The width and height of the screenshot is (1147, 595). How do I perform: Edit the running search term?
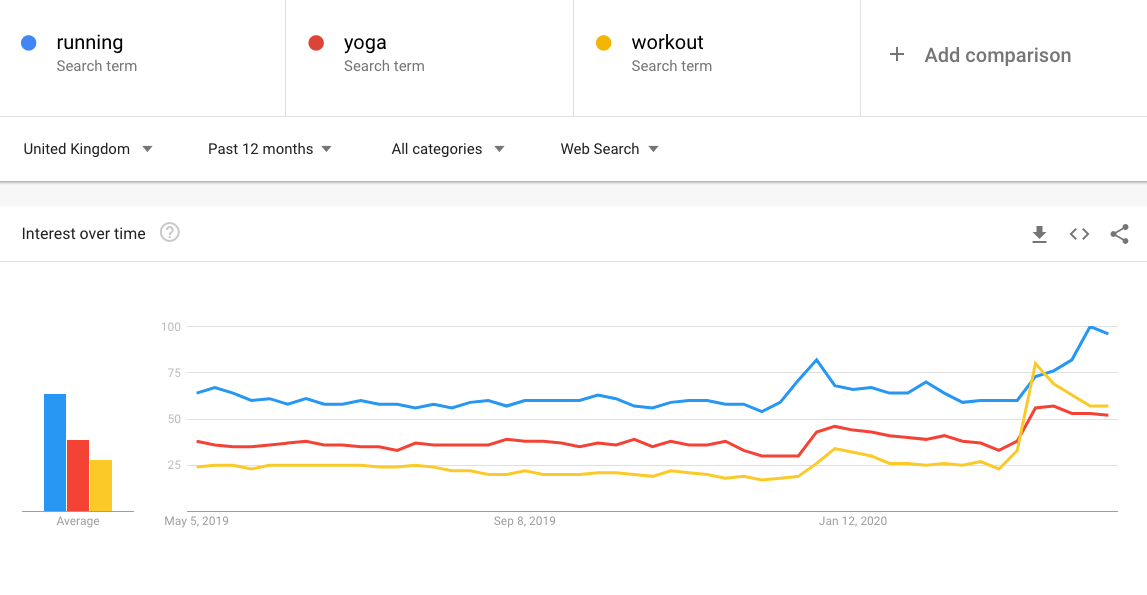click(x=90, y=43)
